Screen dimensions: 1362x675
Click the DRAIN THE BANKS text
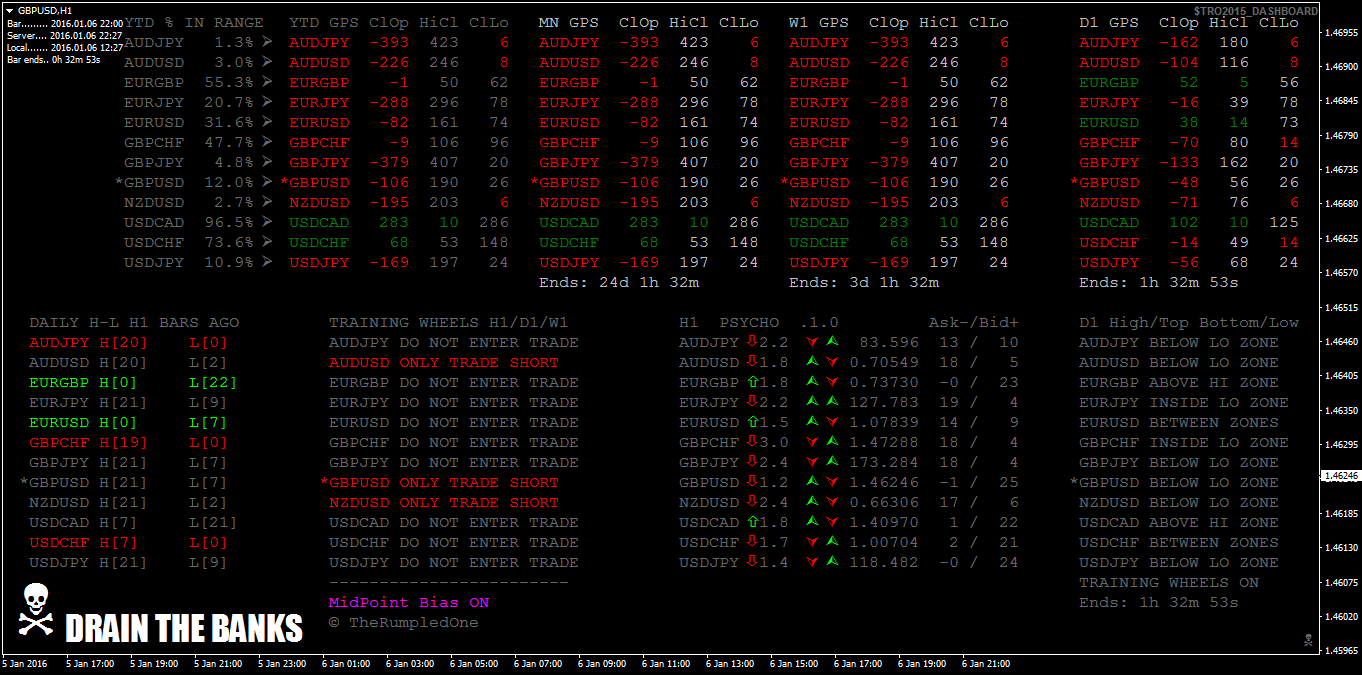click(x=184, y=629)
